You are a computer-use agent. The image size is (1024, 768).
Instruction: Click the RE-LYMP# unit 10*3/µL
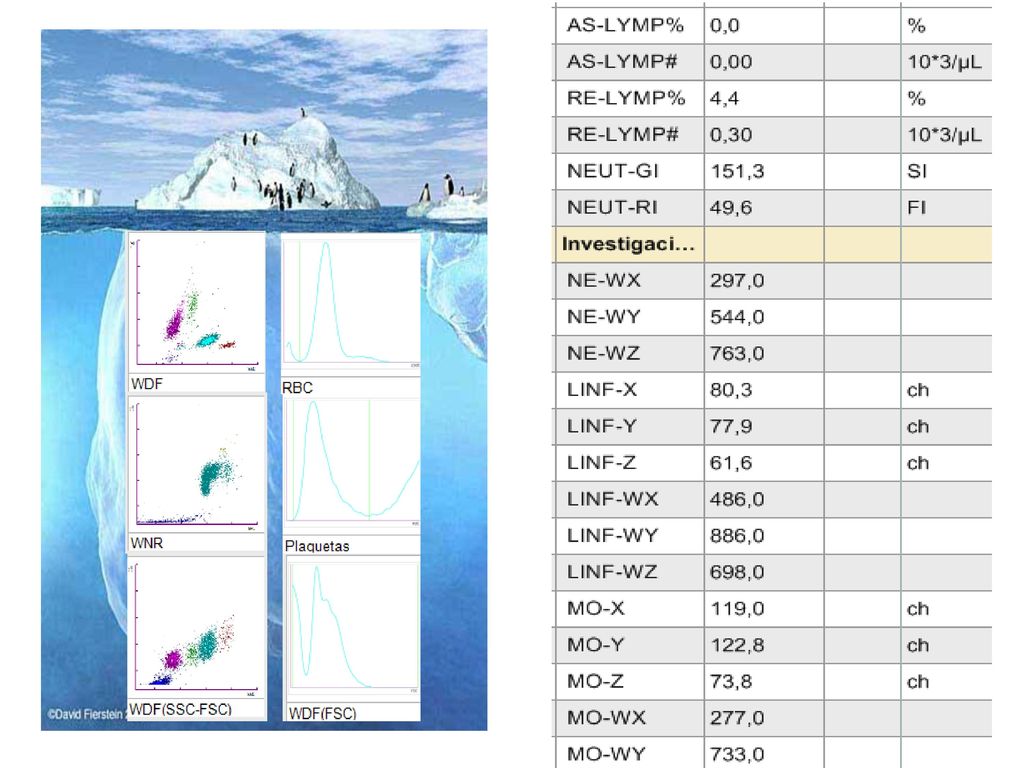pos(944,135)
